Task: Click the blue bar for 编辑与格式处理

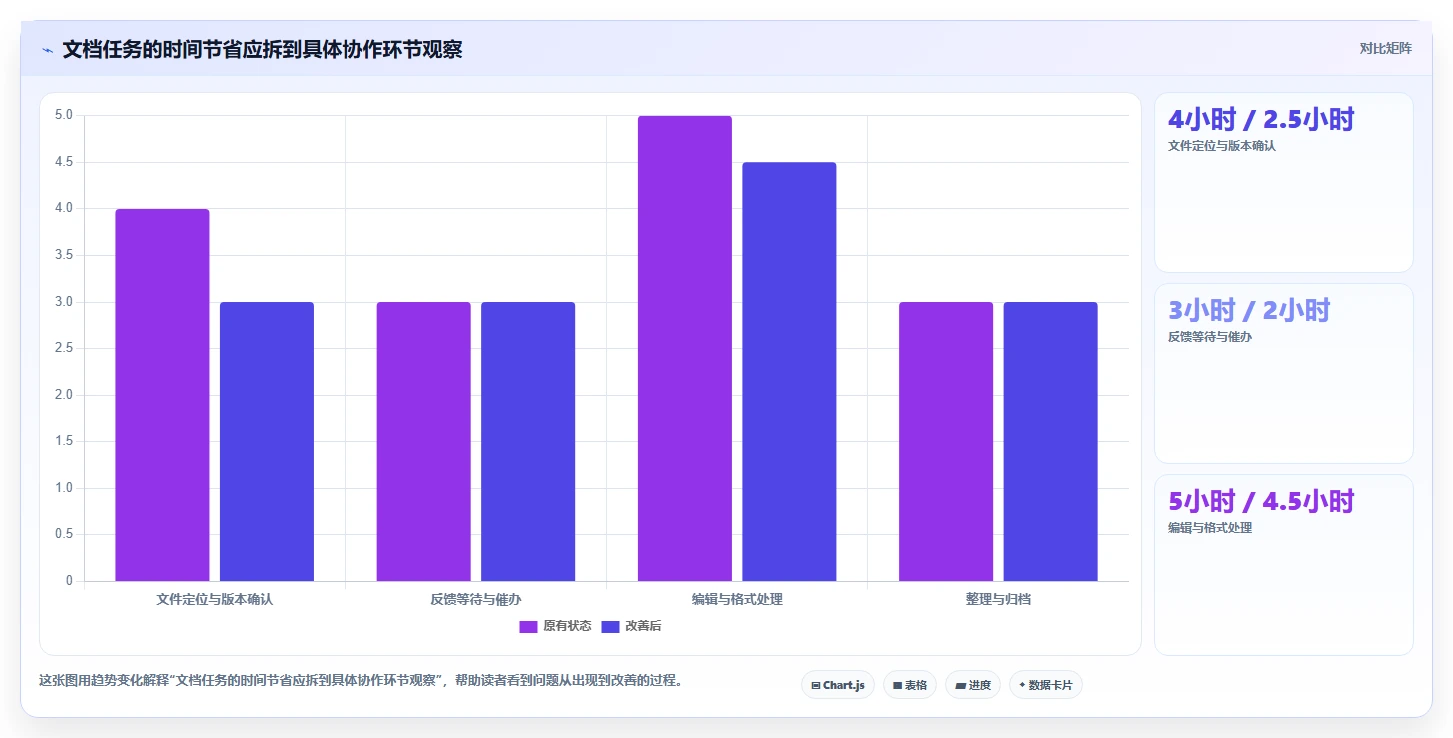Action: [x=789, y=371]
